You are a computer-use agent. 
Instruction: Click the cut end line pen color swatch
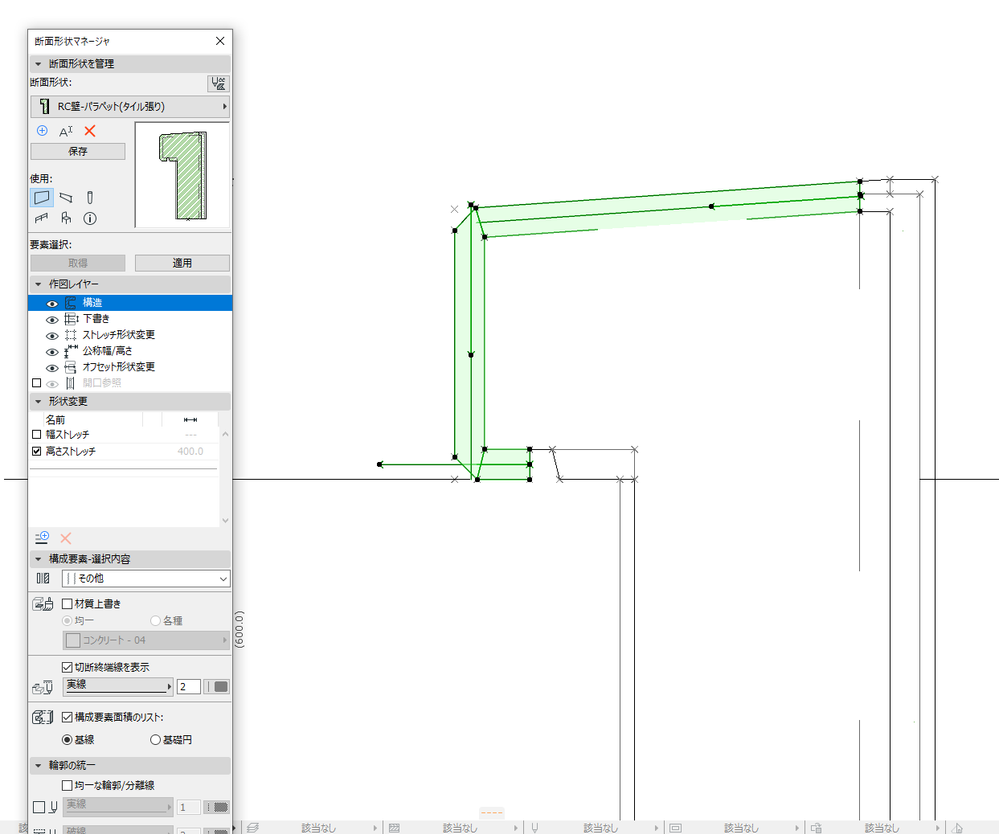[x=216, y=687]
